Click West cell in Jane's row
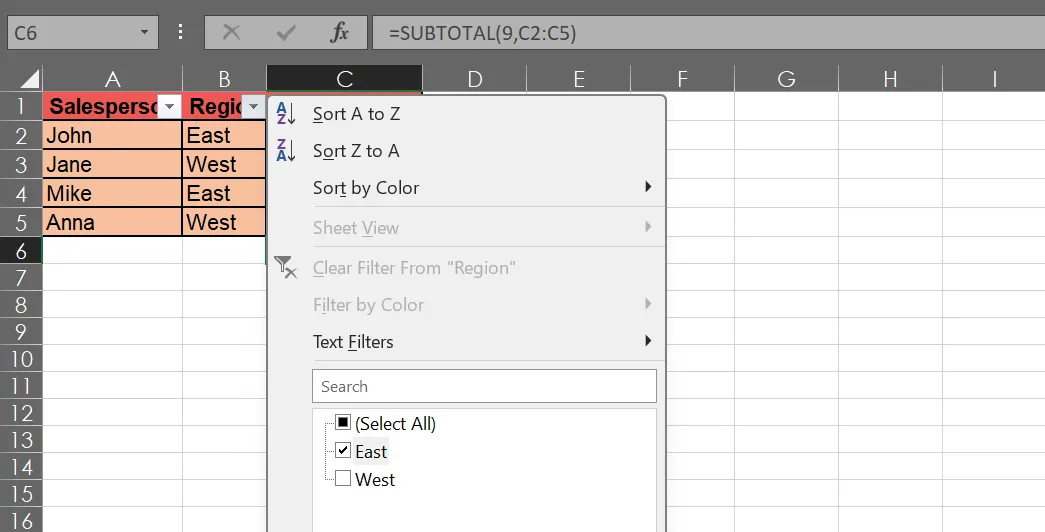This screenshot has width=1045, height=532. click(x=224, y=164)
